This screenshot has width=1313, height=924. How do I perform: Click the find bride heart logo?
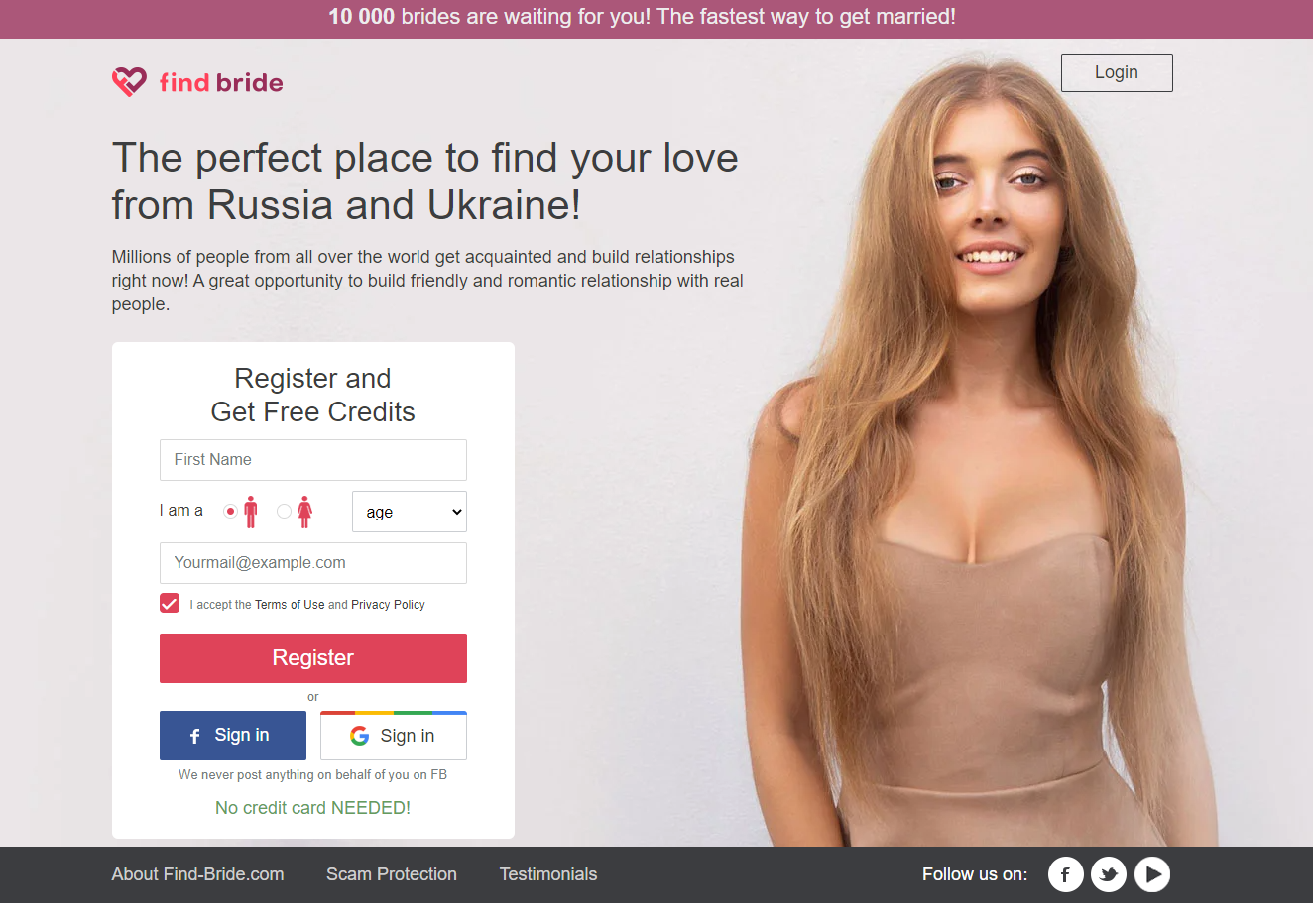(129, 81)
